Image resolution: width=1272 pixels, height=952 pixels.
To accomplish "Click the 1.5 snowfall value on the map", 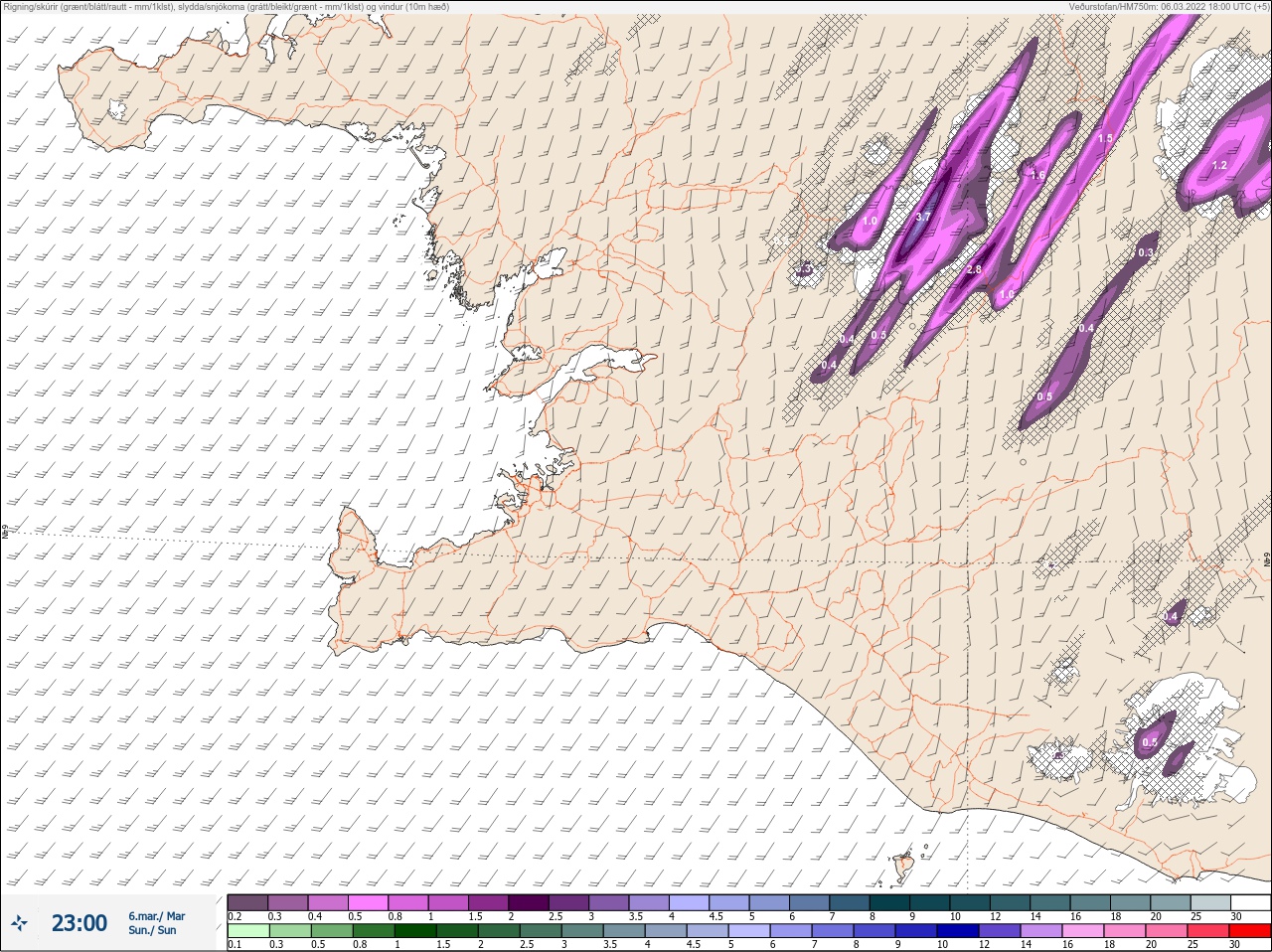I will pyautogui.click(x=1105, y=138).
